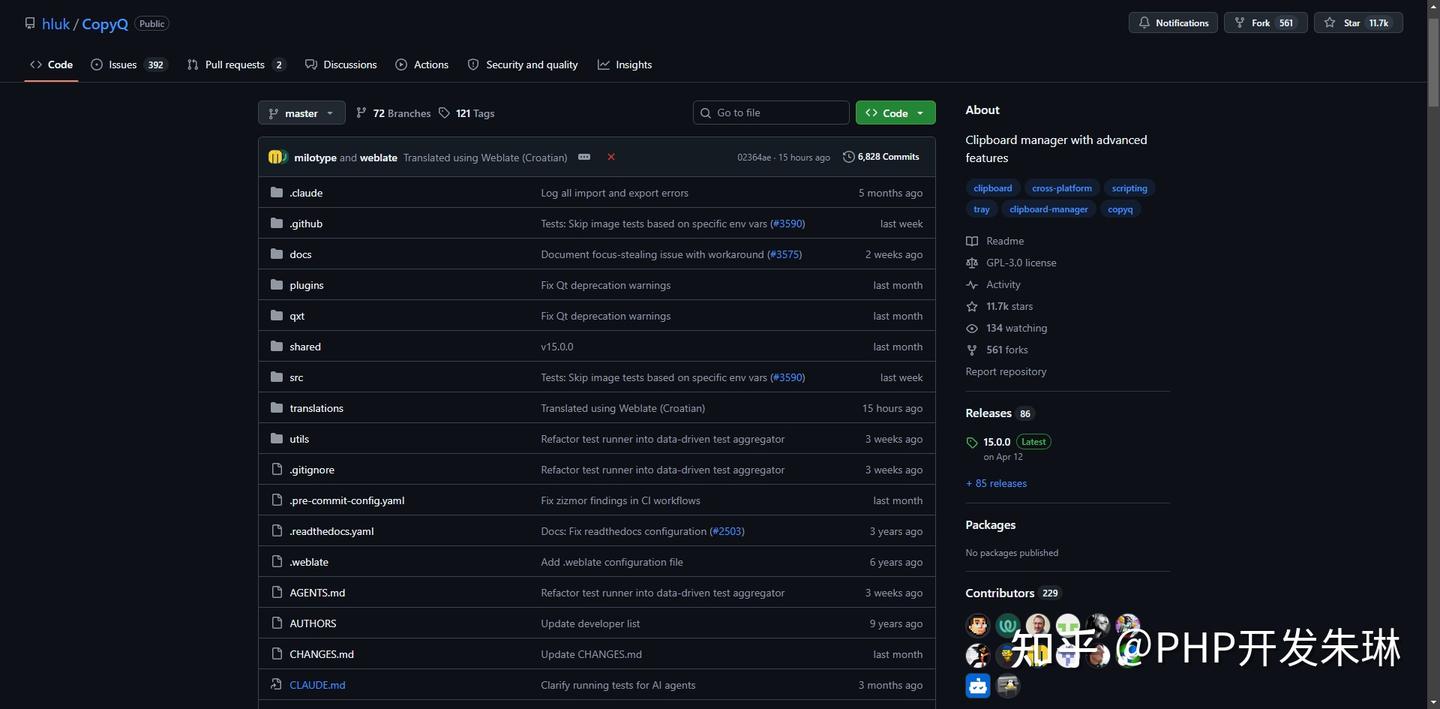Screen dimensions: 1440x709
Task: Open the 6,828 Commits history
Action: (881, 157)
